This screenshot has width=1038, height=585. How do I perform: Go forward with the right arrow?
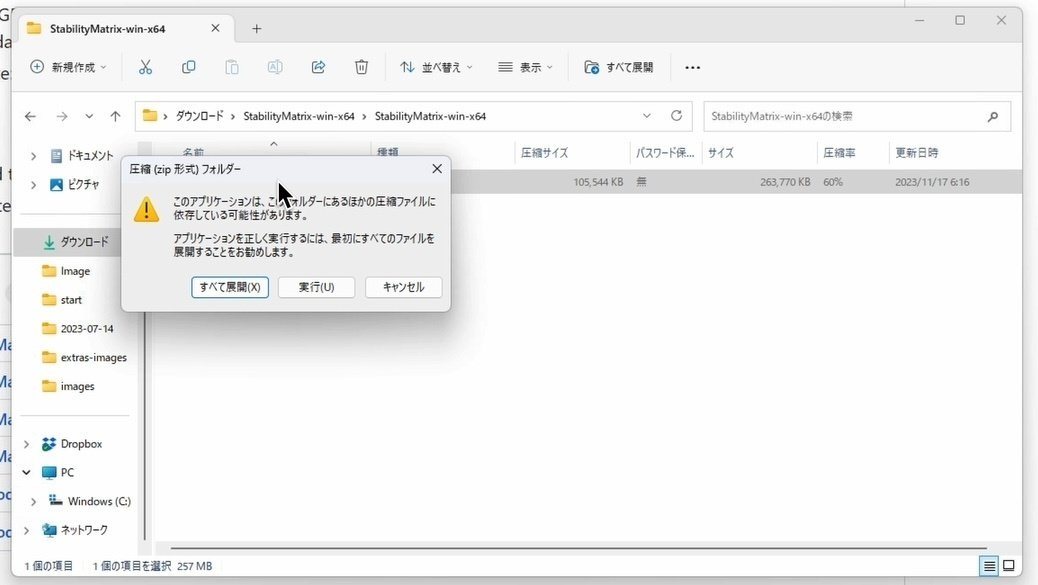pos(62,116)
